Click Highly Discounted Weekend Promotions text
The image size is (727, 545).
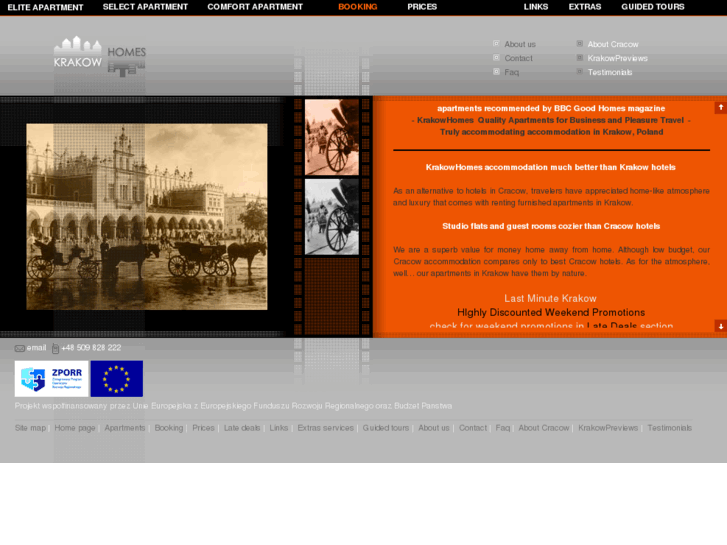click(551, 313)
